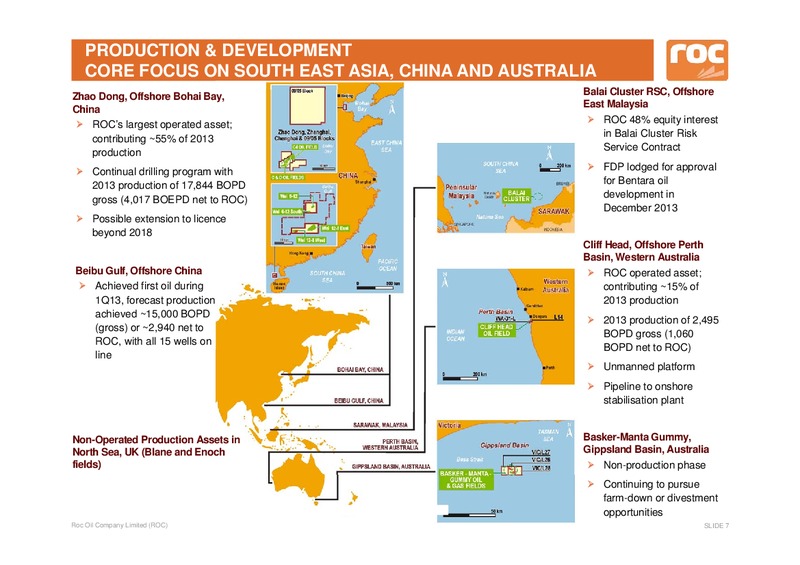Click the north arrow on the China map

pos(392,107)
